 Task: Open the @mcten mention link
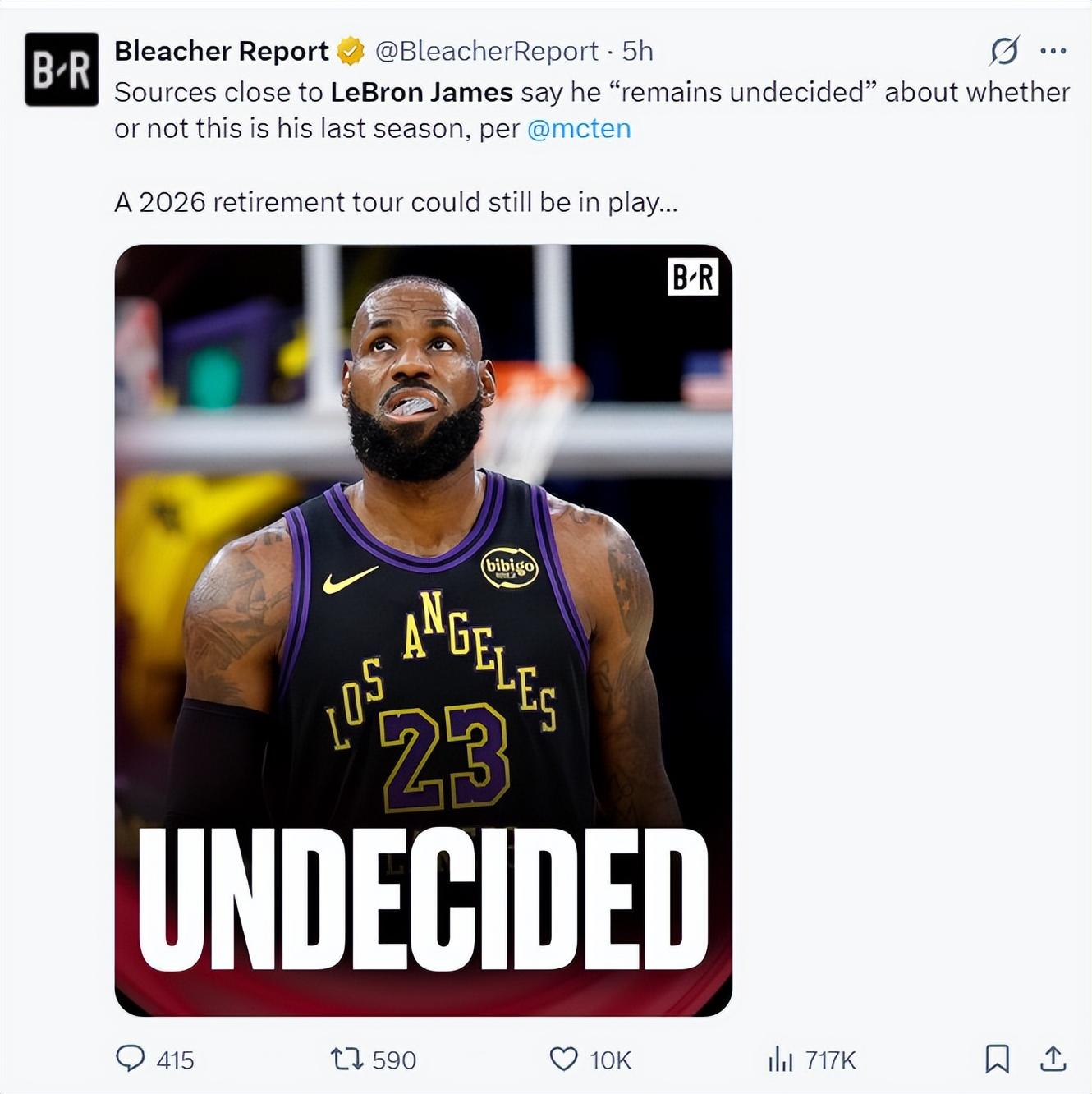[579, 129]
